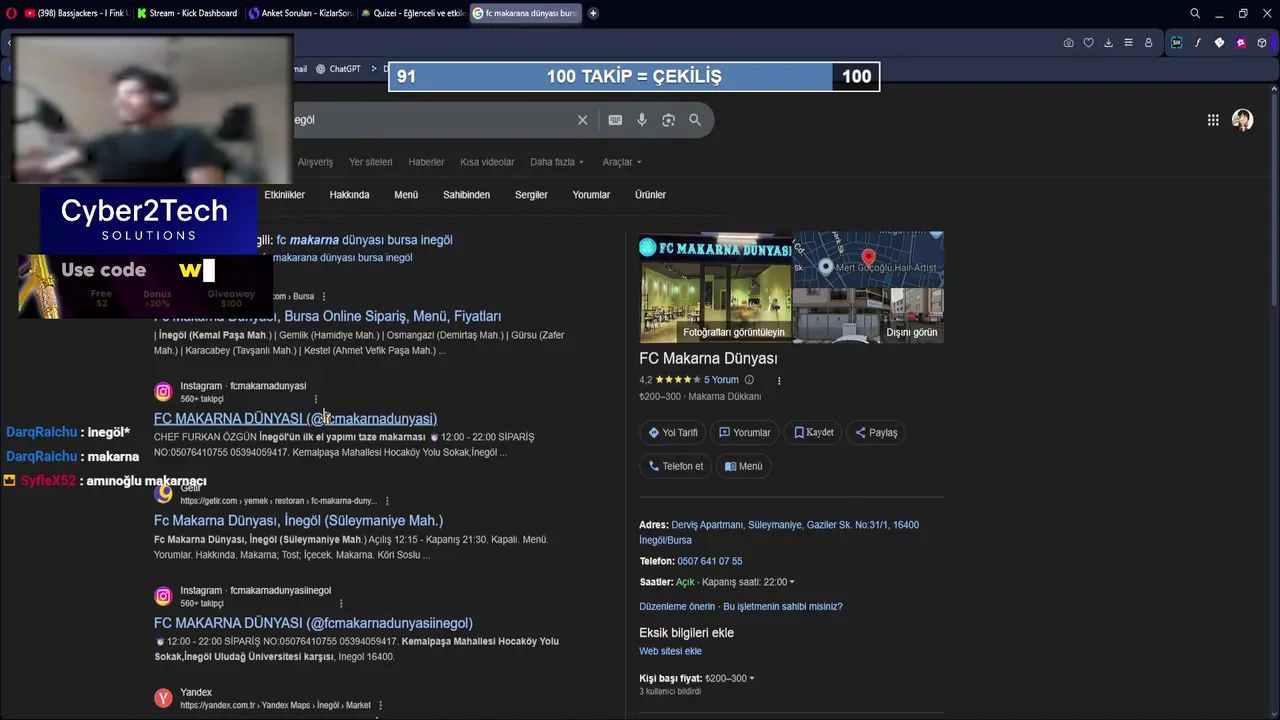
Task: Open Bursa Online Sipariş, Menü, Fiyatları result
Action: tap(328, 316)
